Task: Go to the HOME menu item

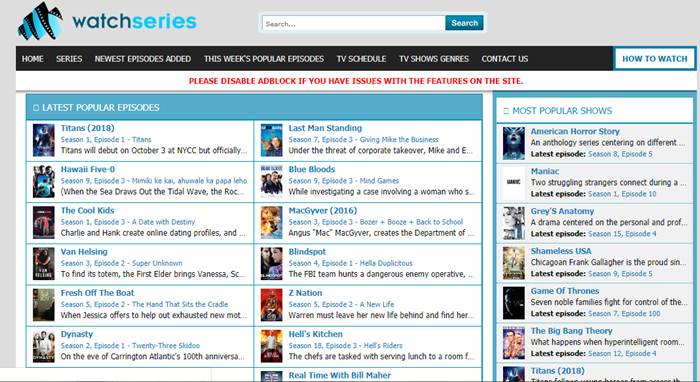Action: [x=33, y=59]
